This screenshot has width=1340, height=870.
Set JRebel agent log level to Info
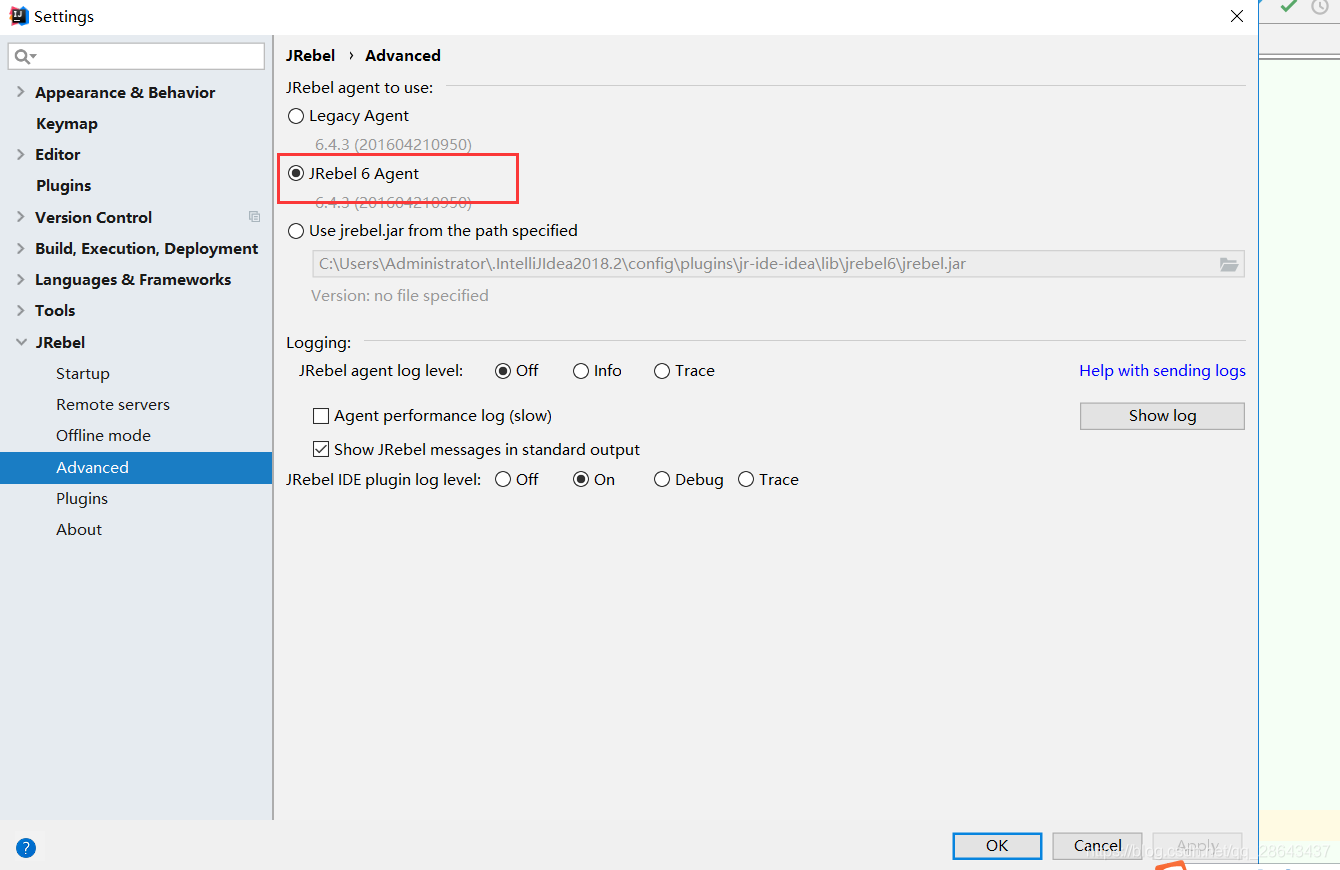[x=581, y=371]
